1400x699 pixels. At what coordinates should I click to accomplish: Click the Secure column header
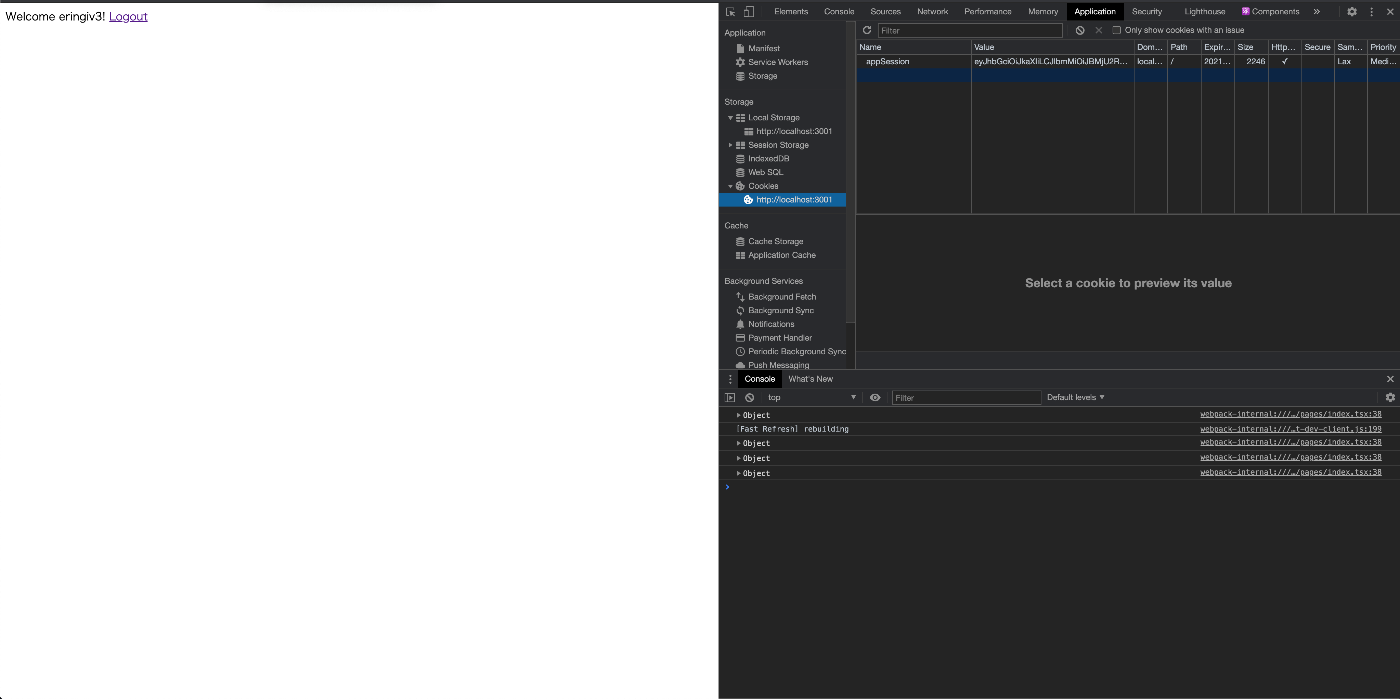(1317, 47)
